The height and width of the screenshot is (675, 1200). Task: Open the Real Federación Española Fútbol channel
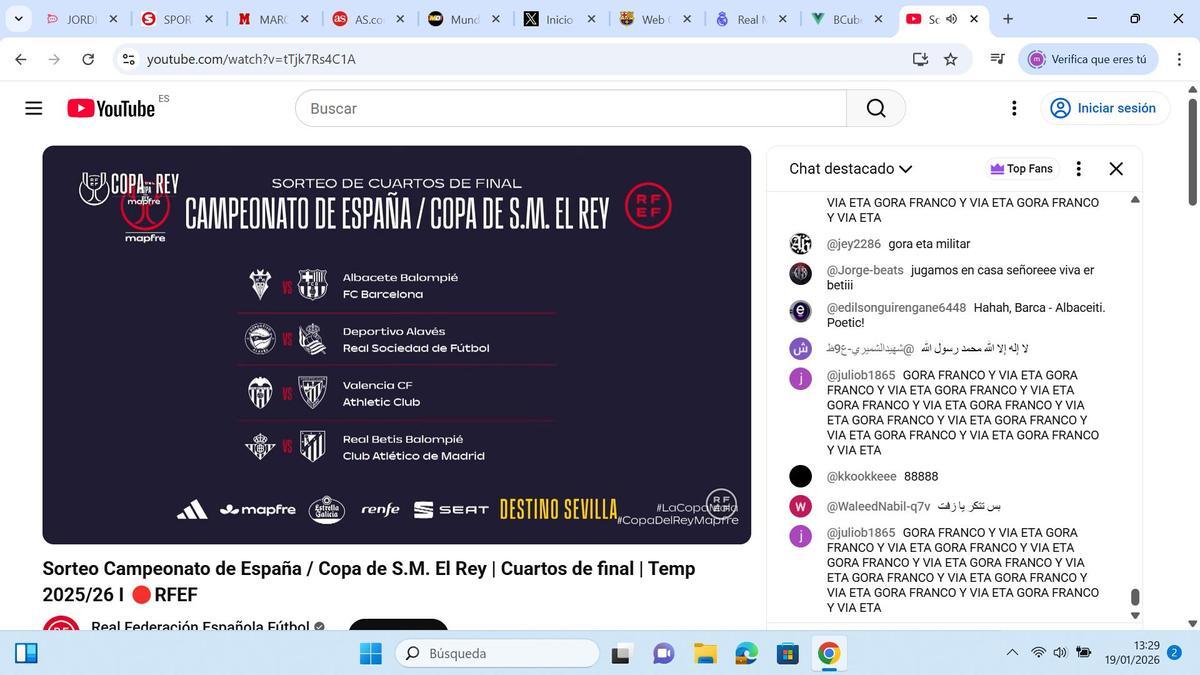(200, 627)
